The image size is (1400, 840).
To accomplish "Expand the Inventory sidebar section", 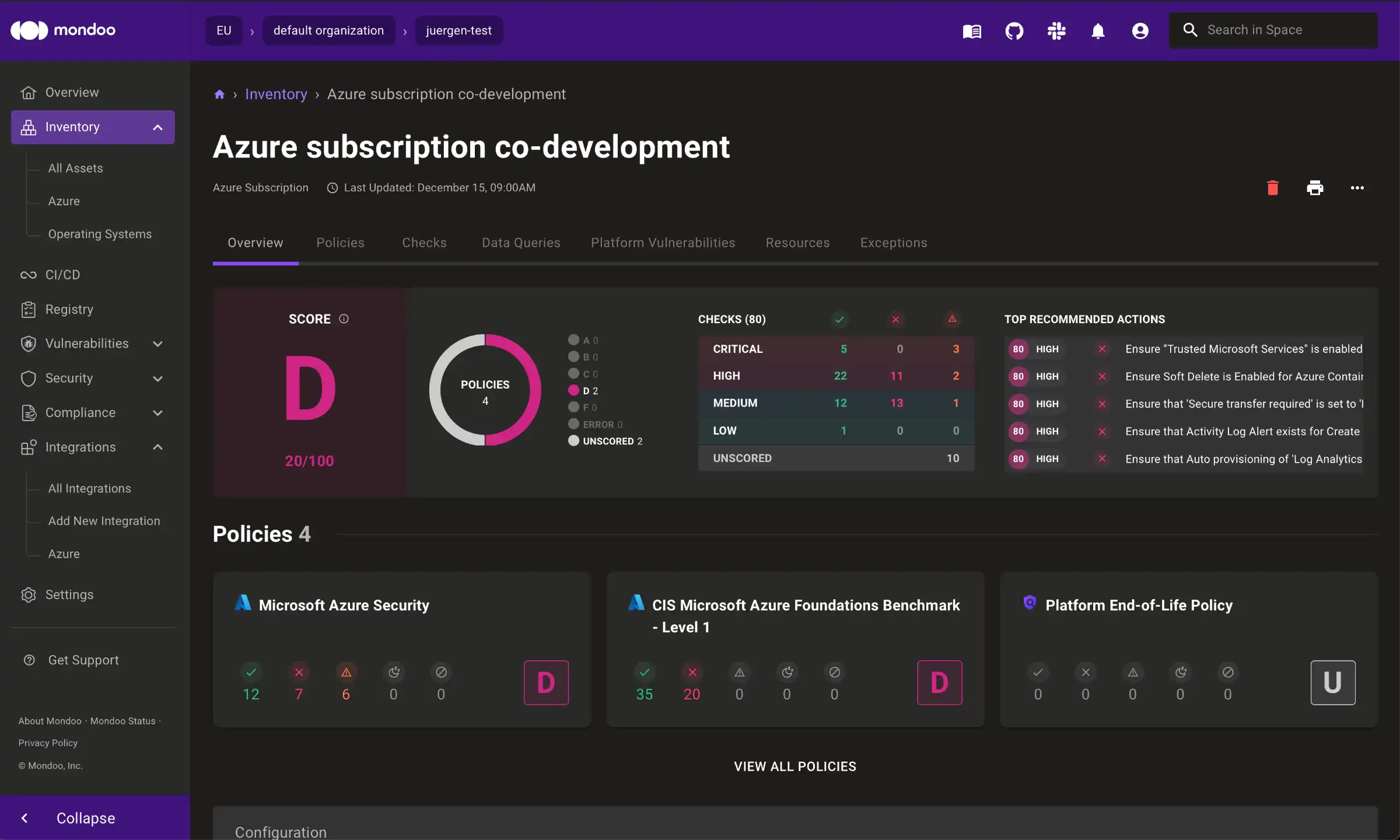I will (155, 127).
